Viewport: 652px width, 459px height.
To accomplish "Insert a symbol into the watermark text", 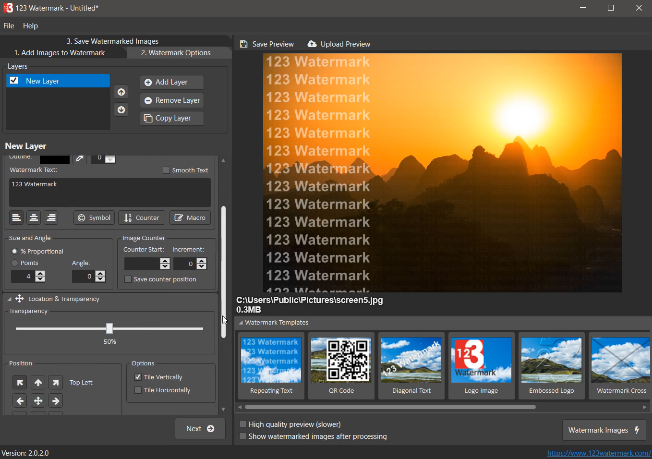I will coord(94,217).
